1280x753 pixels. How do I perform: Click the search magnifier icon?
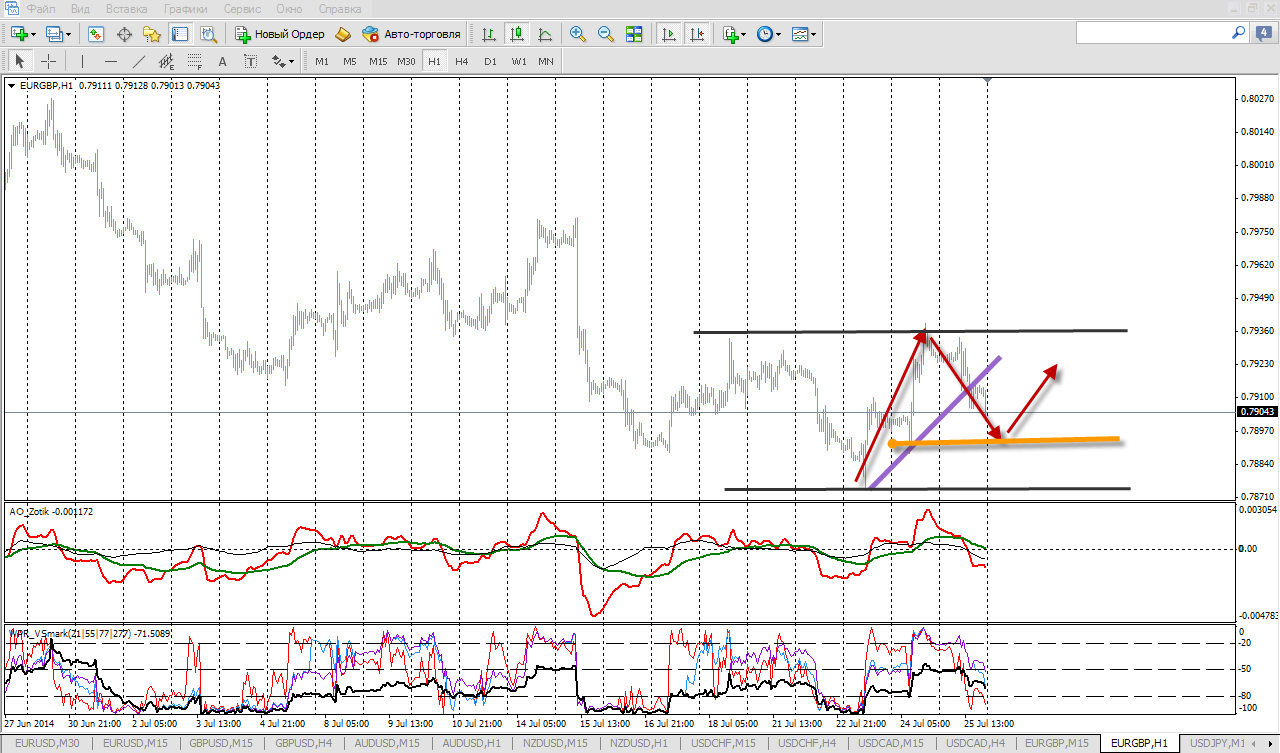click(x=1239, y=33)
